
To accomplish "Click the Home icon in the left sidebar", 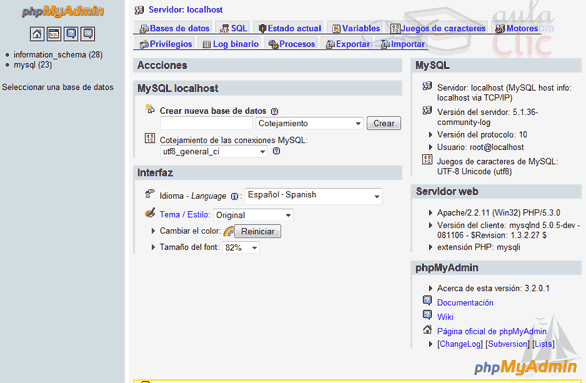I will 37,34.
